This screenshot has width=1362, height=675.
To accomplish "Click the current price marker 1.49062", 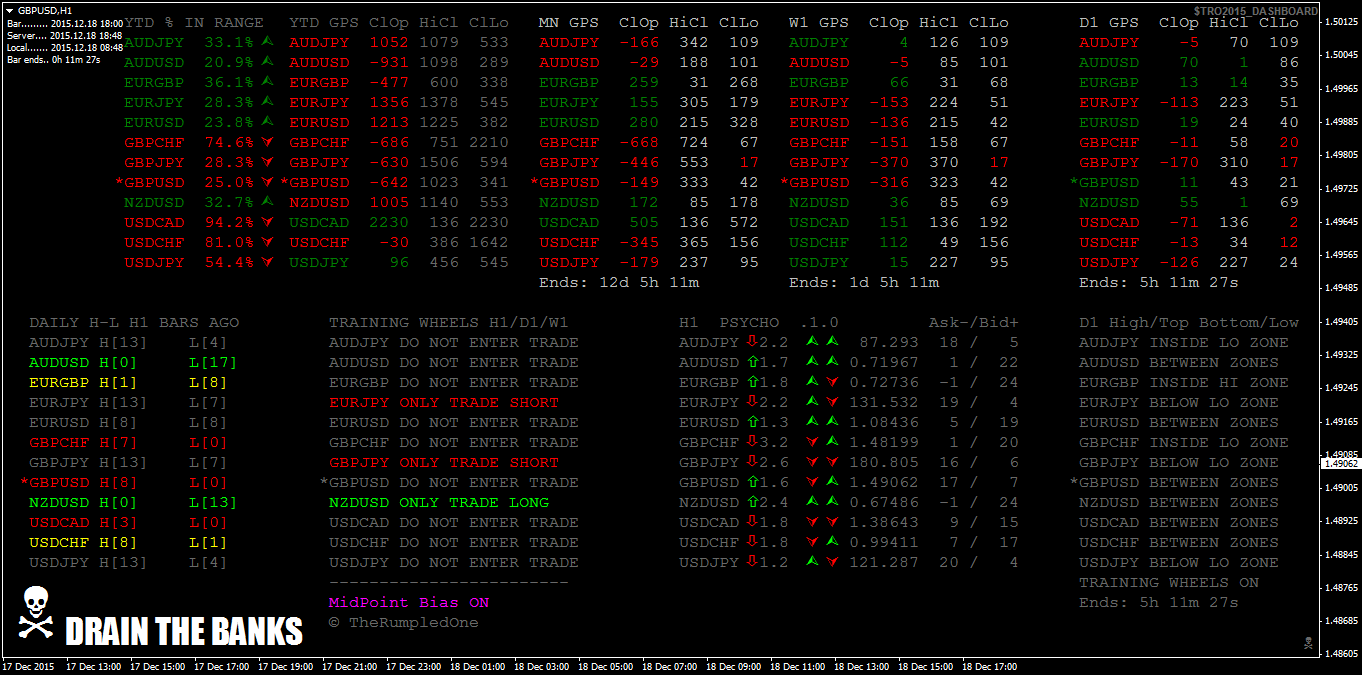I will pyautogui.click(x=1340, y=464).
